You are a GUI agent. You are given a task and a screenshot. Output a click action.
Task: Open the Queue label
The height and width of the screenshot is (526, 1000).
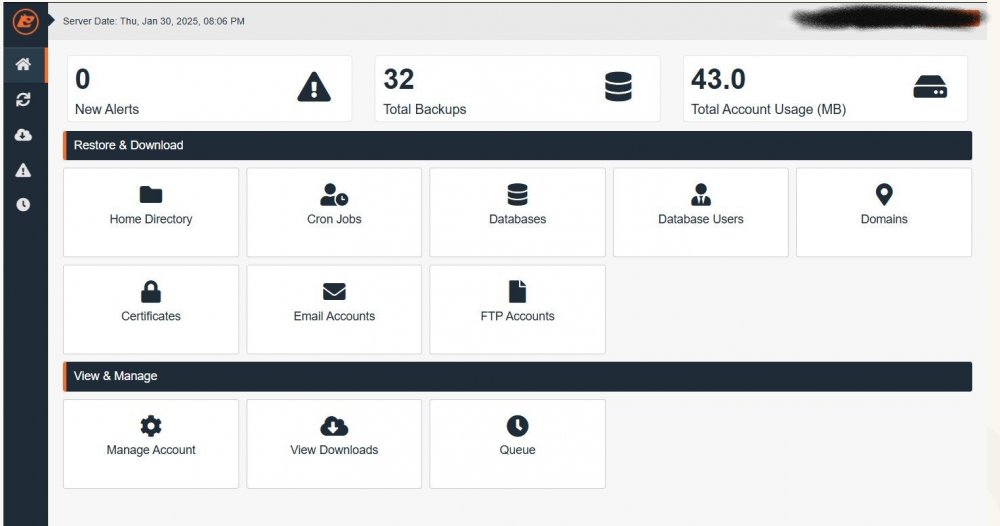pyautogui.click(x=517, y=450)
